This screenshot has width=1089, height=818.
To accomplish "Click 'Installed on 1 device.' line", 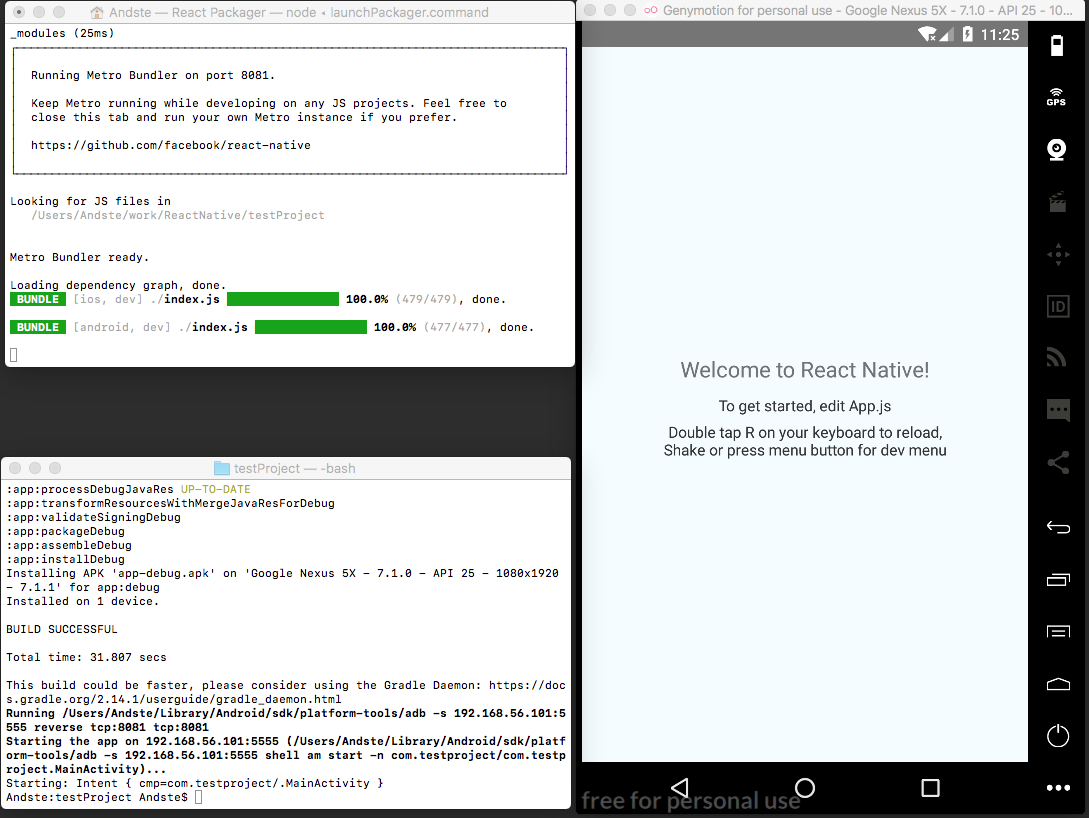I will coord(83,601).
